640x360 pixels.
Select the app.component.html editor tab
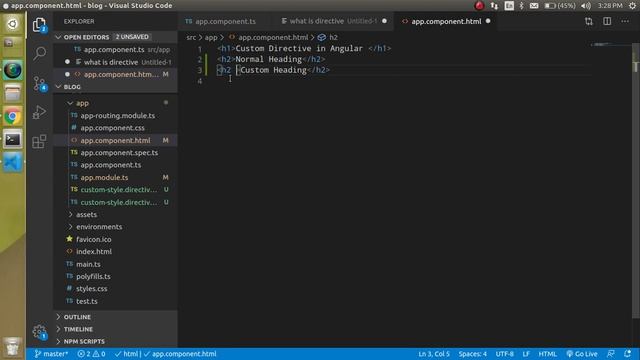pos(446,21)
